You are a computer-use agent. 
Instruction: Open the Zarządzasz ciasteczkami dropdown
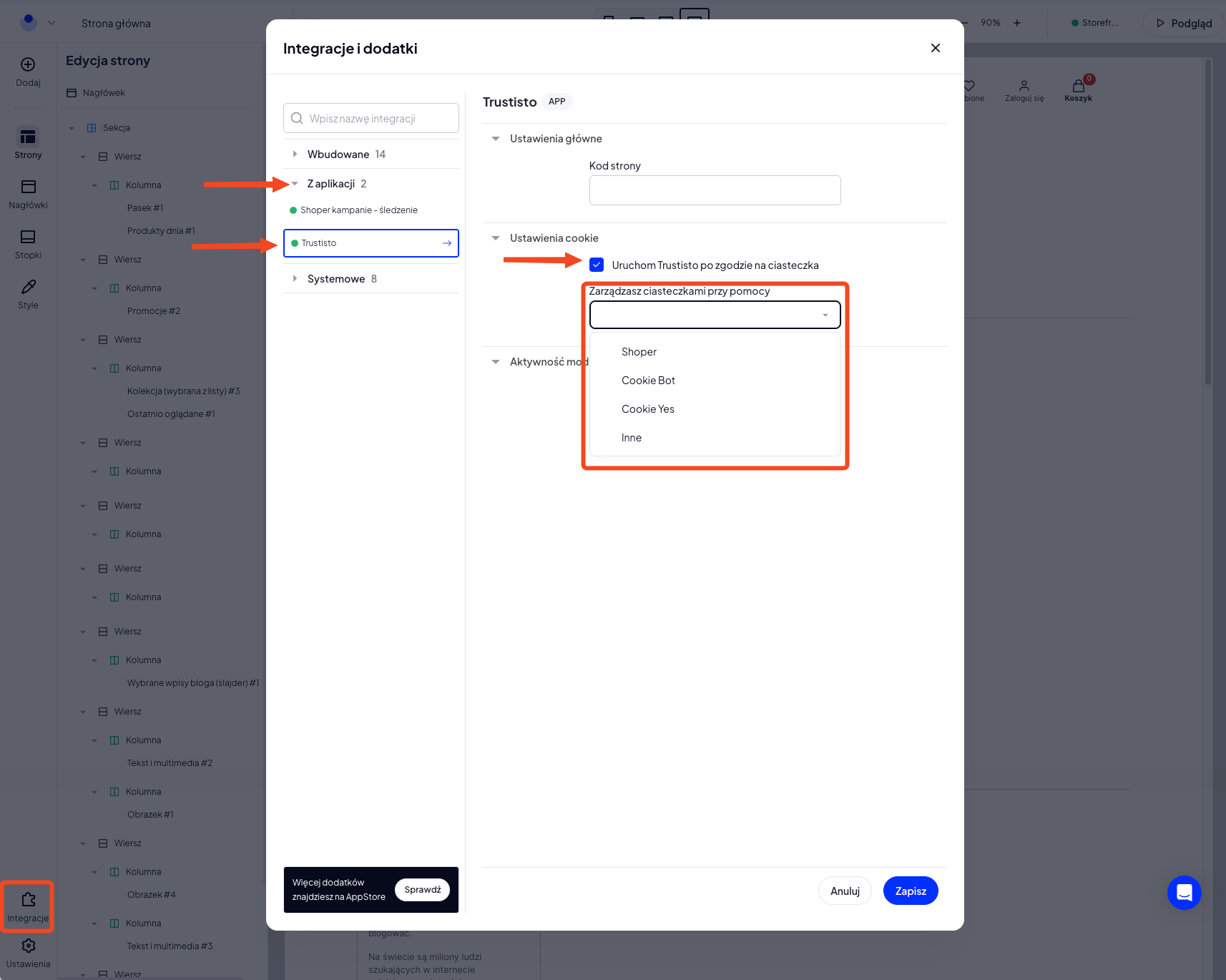tap(715, 315)
